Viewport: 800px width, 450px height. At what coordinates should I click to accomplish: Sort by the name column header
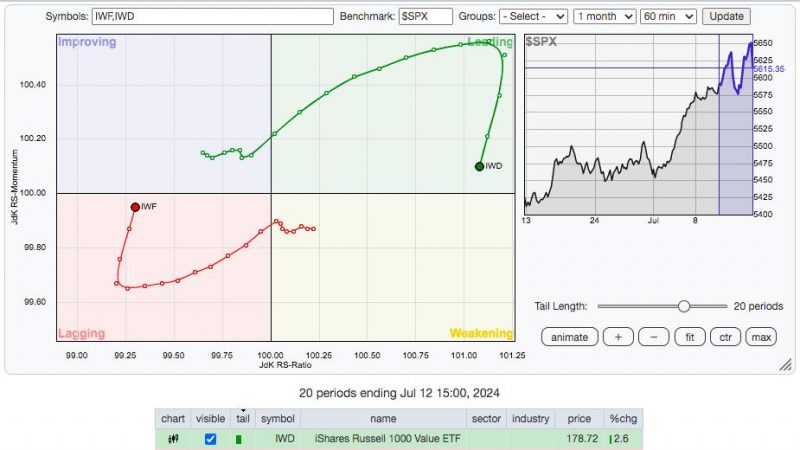[x=383, y=419]
